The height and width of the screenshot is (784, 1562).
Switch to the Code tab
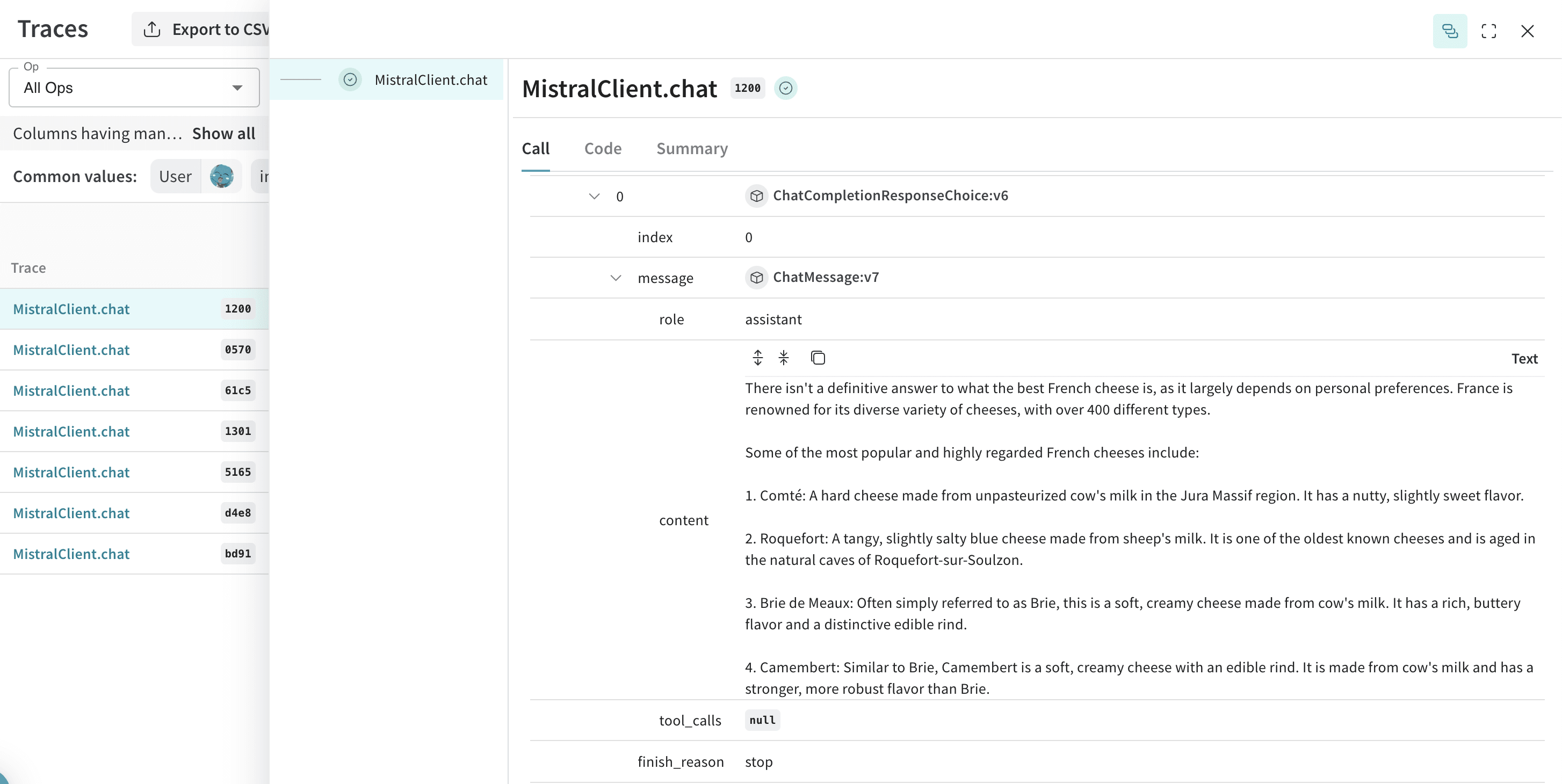tap(603, 149)
